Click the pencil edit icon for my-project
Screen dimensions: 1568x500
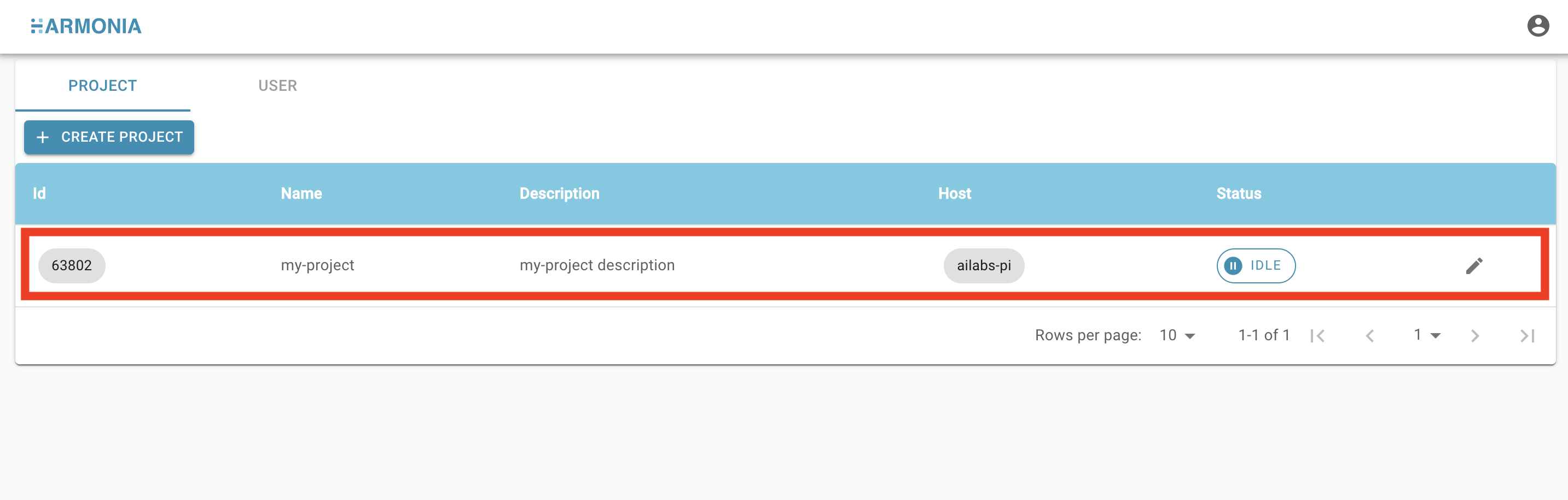coord(1474,266)
